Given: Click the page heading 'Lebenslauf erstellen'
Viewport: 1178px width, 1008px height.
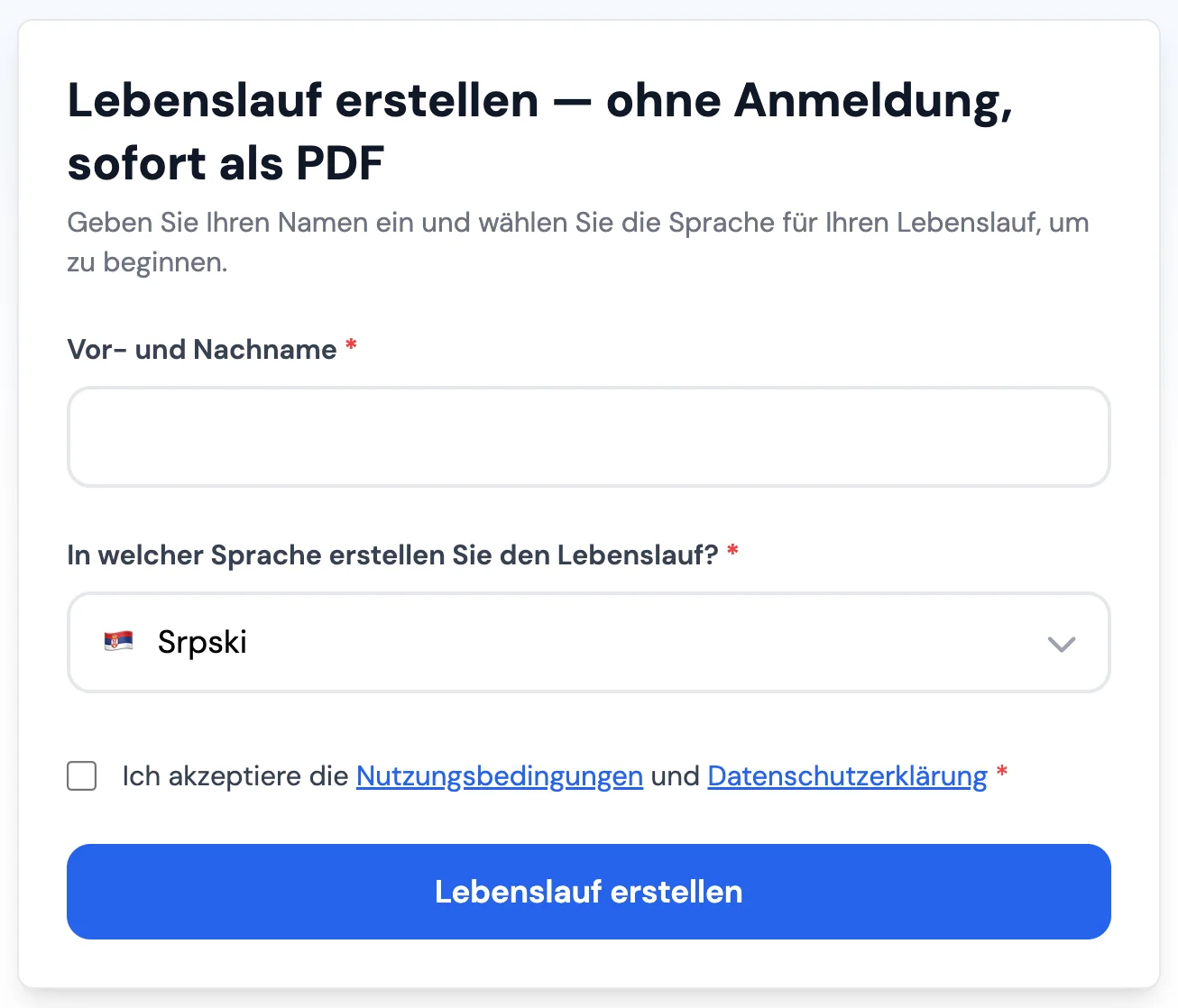Looking at the screenshot, I should [541, 131].
